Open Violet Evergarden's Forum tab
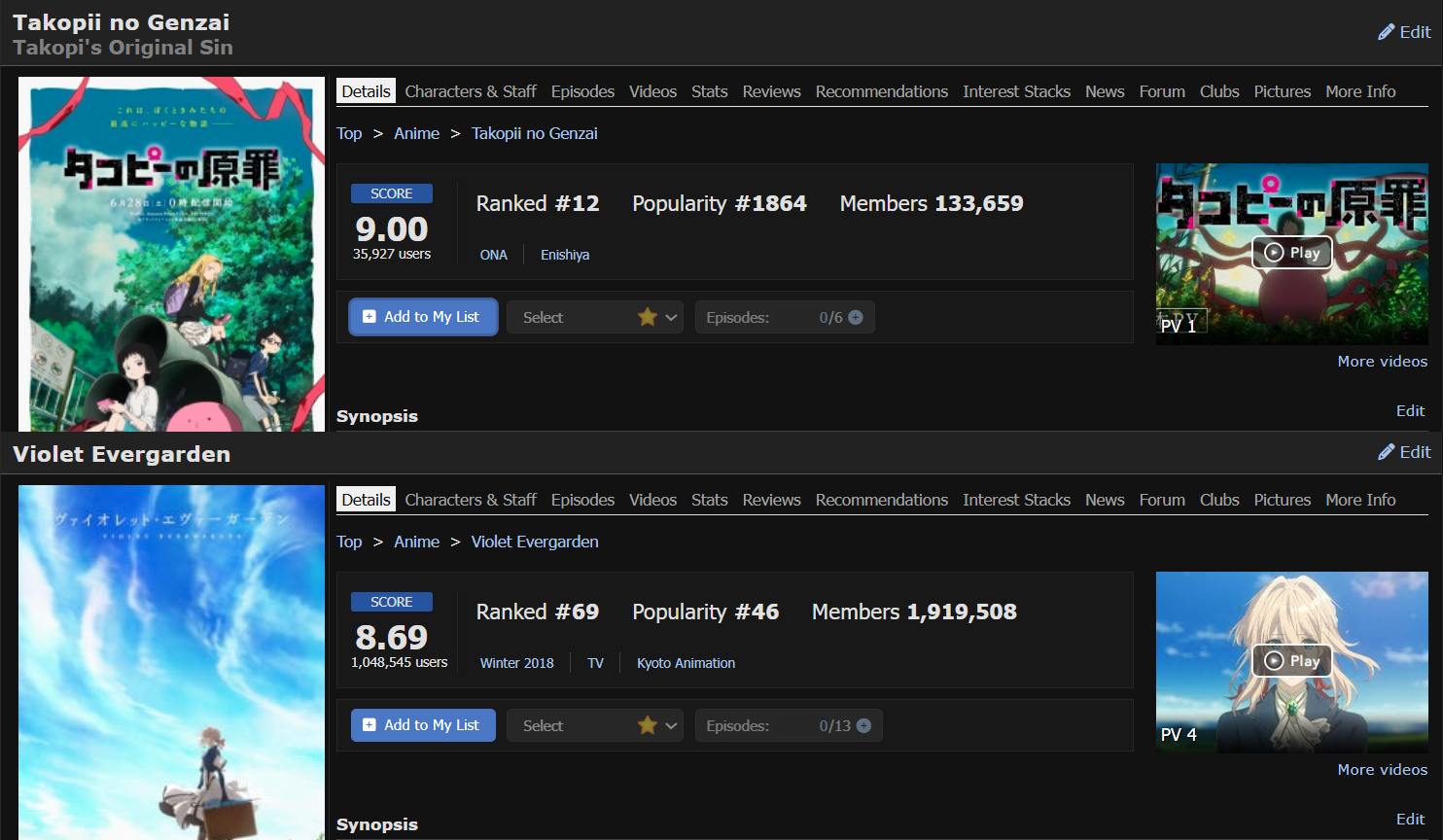This screenshot has height=840, width=1443. 1162,500
